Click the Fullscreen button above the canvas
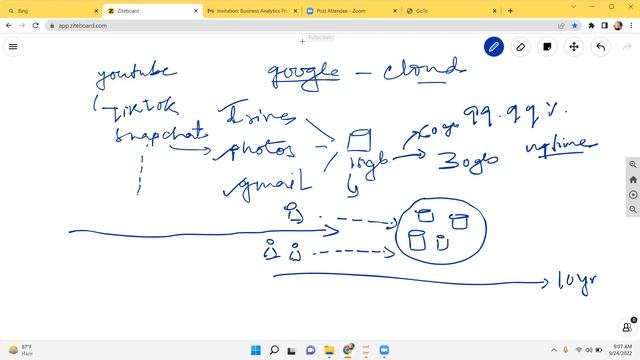 (x=320, y=38)
